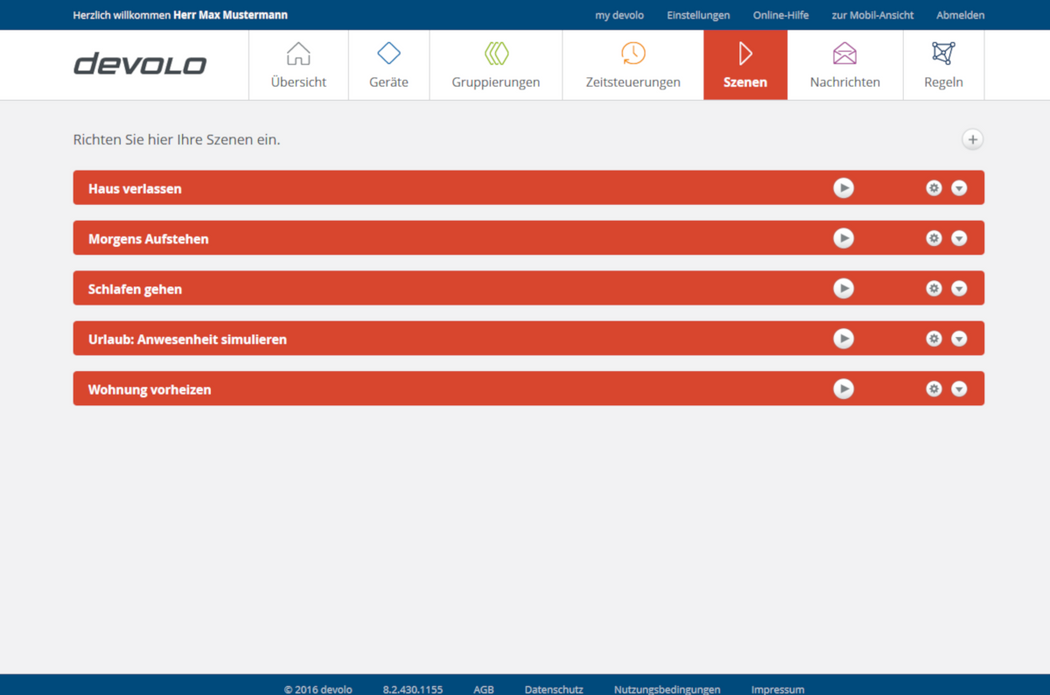This screenshot has height=695, width=1050.
Task: Open gear settings for Wohnung vorheizen
Action: (933, 389)
